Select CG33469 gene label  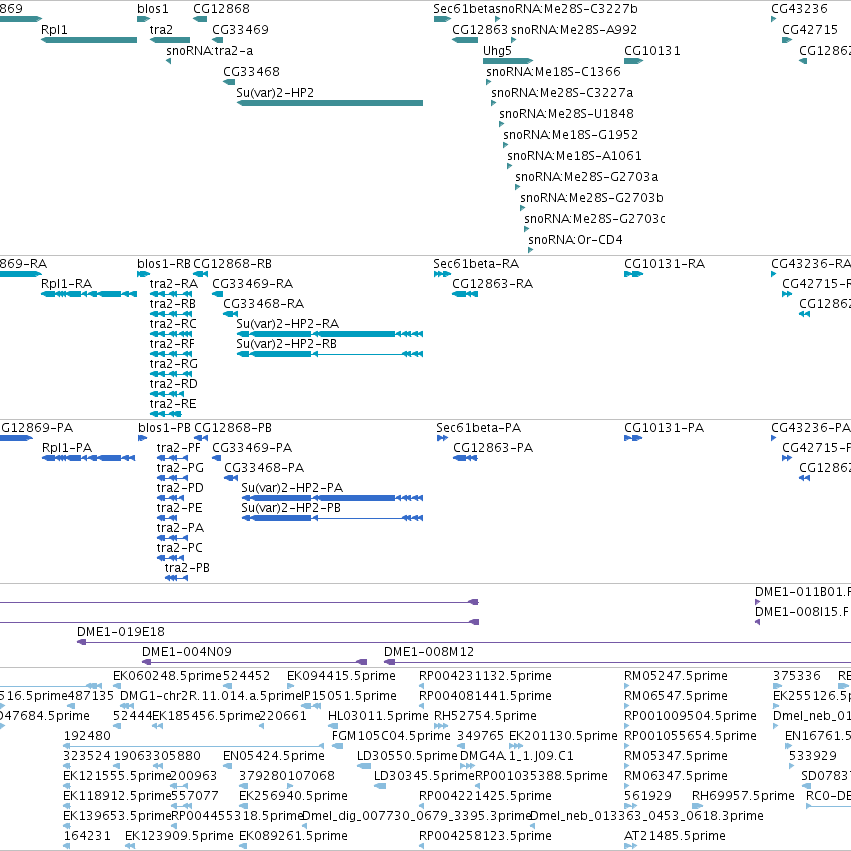240,30
